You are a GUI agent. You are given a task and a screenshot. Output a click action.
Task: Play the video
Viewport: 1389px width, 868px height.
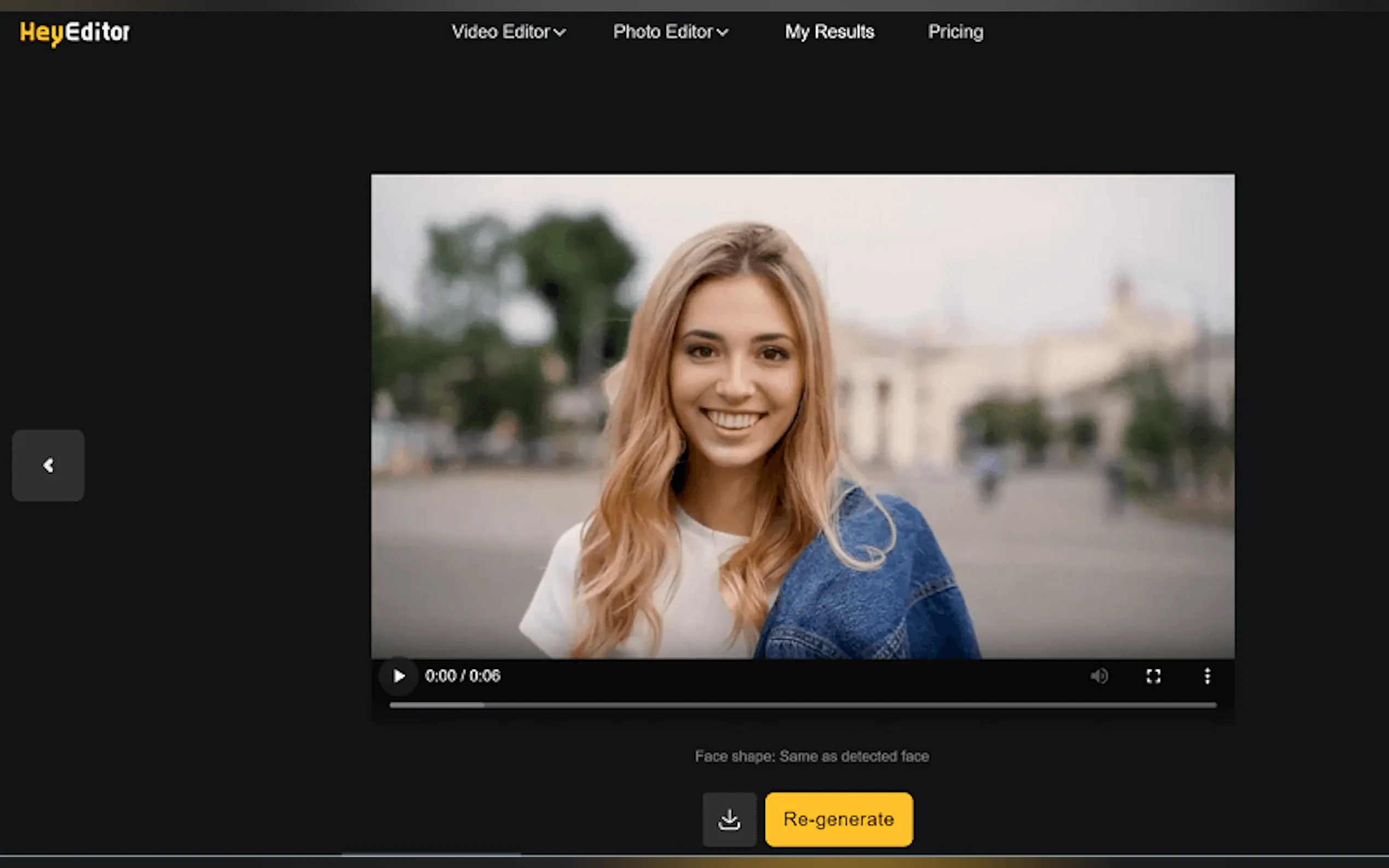pyautogui.click(x=399, y=676)
